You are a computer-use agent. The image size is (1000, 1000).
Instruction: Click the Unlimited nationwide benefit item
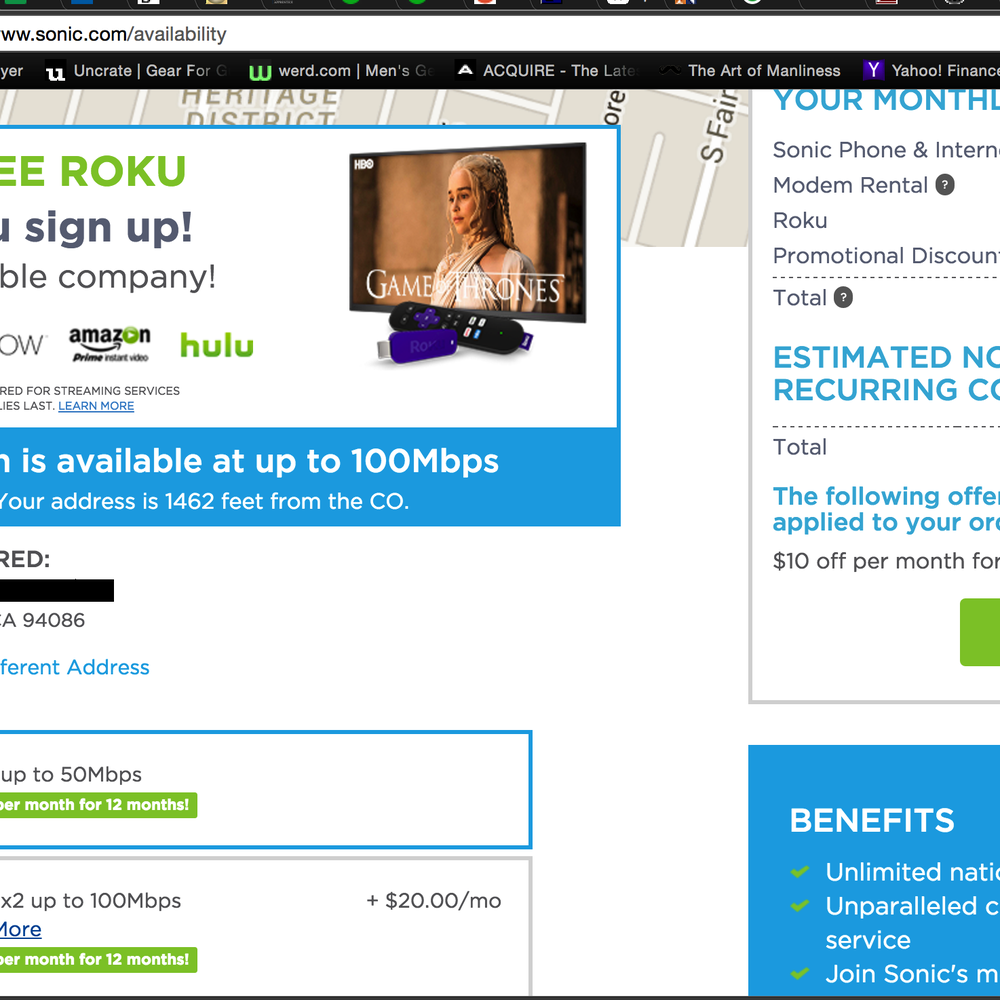click(x=913, y=872)
